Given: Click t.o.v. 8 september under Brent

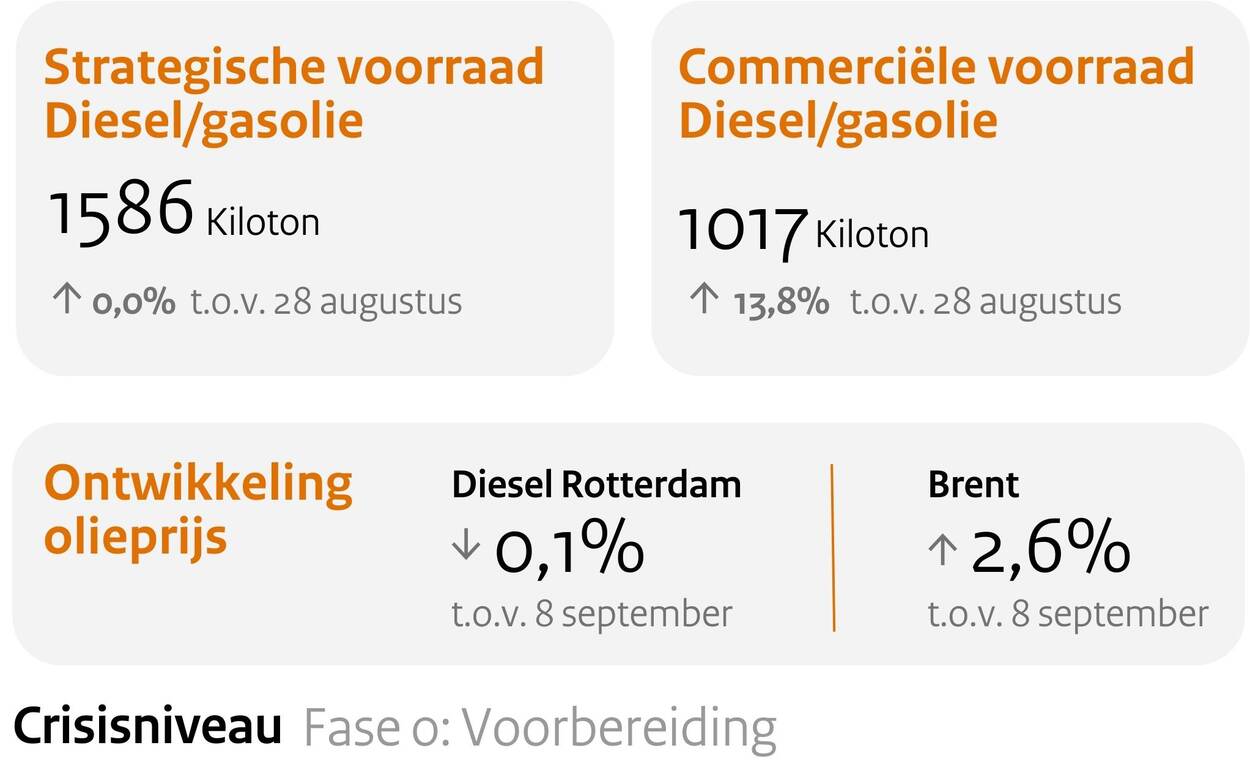Looking at the screenshot, I should pyautogui.click(x=1067, y=613).
